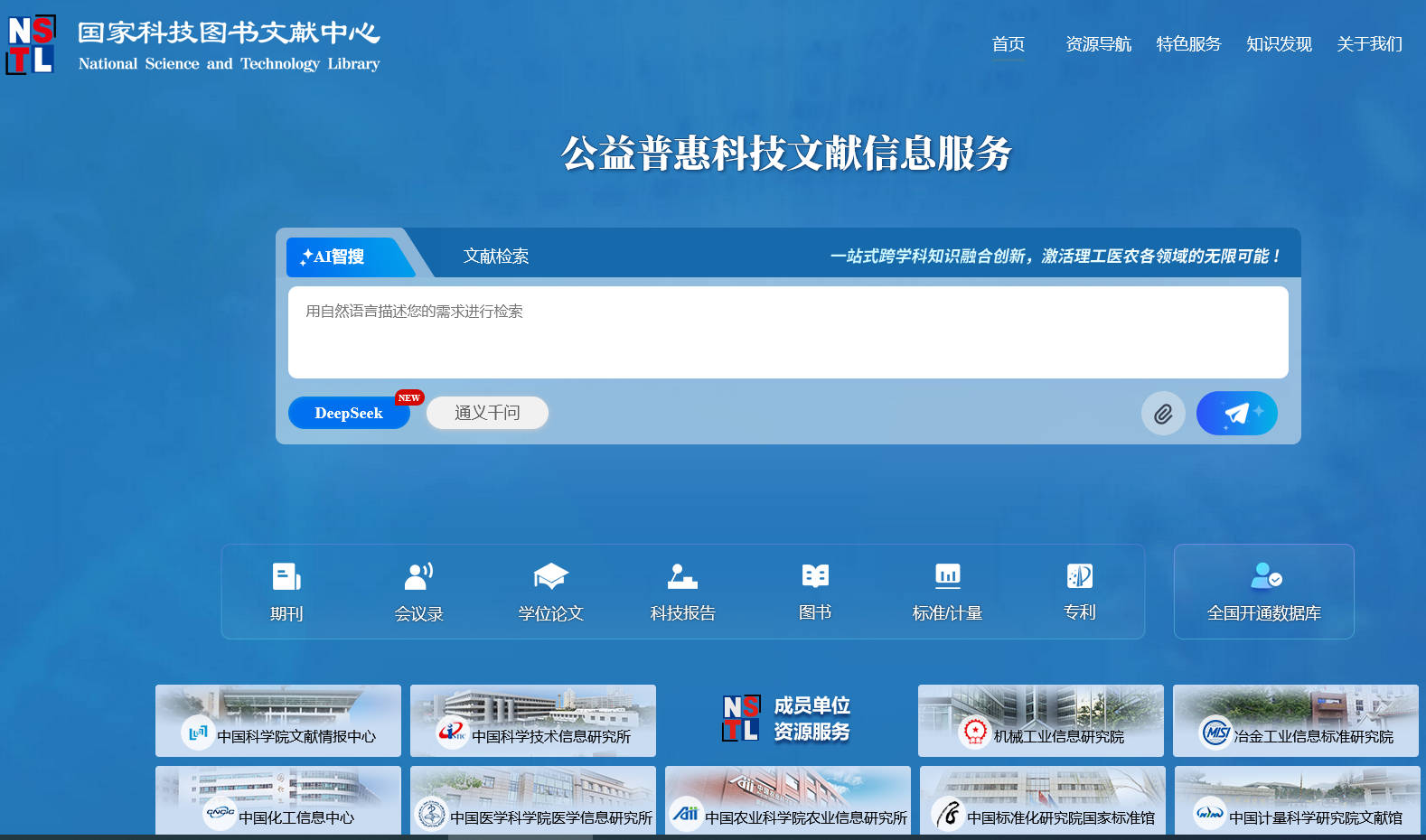1426x840 pixels.
Task: Click the NEW badge on DeepSeek
Action: tap(409, 397)
